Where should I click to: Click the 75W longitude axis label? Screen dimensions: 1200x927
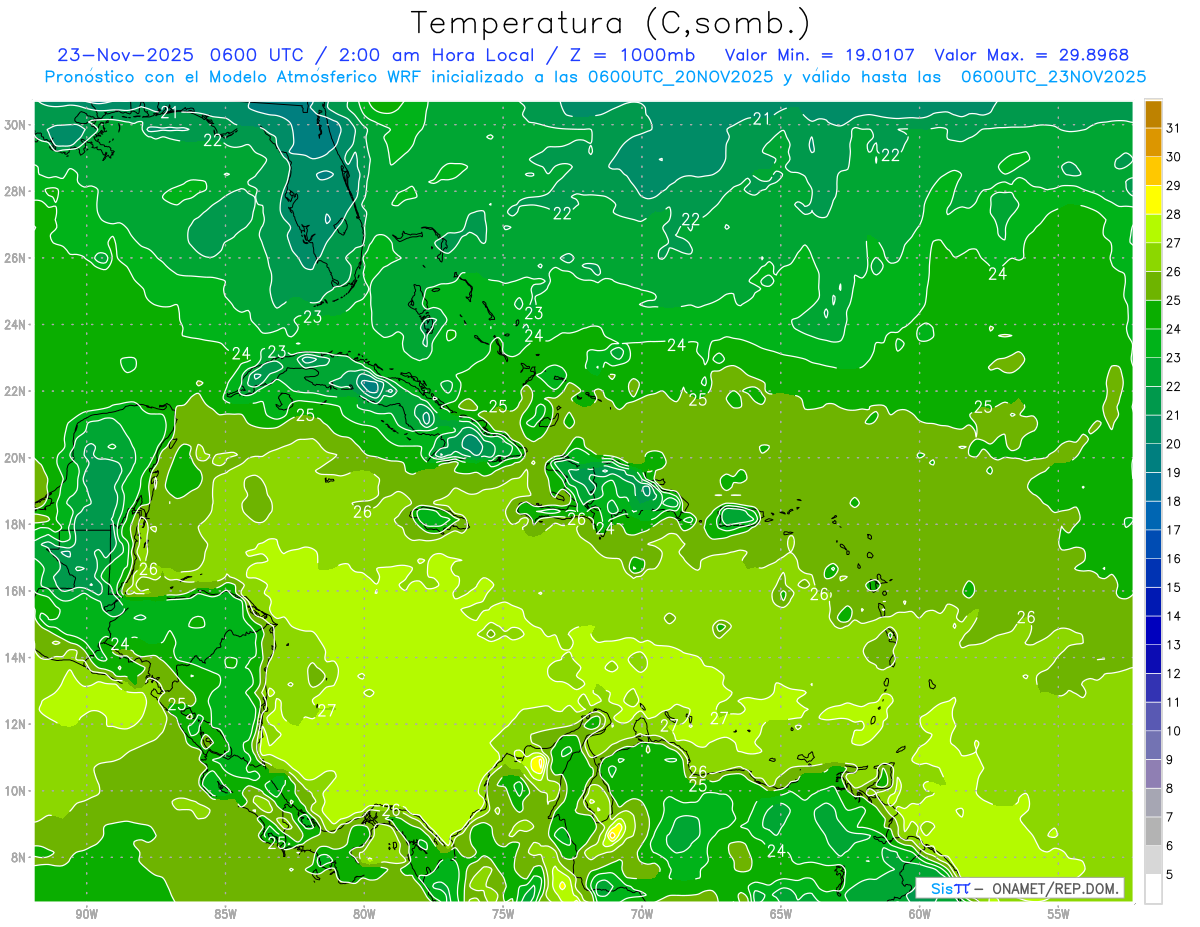coord(503,914)
